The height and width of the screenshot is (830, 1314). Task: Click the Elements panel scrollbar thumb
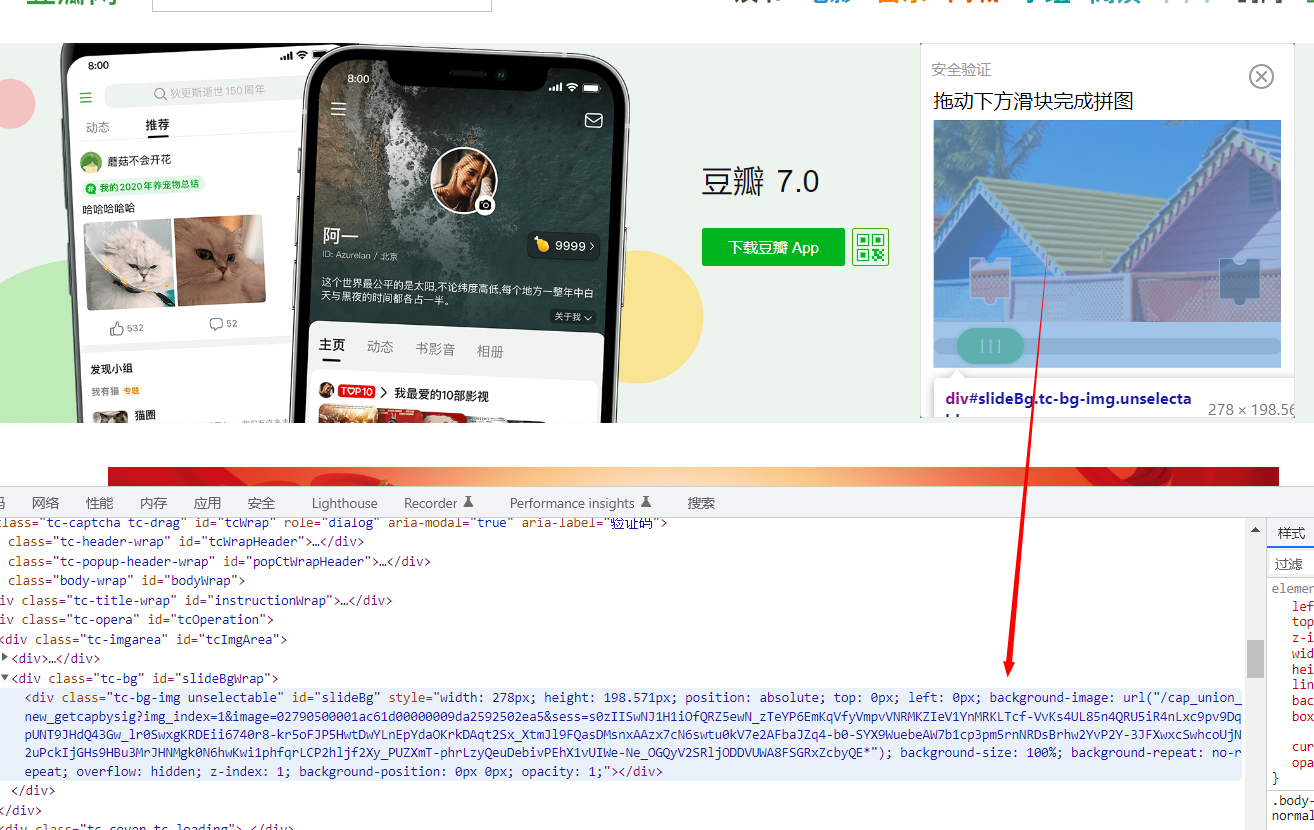[1255, 659]
